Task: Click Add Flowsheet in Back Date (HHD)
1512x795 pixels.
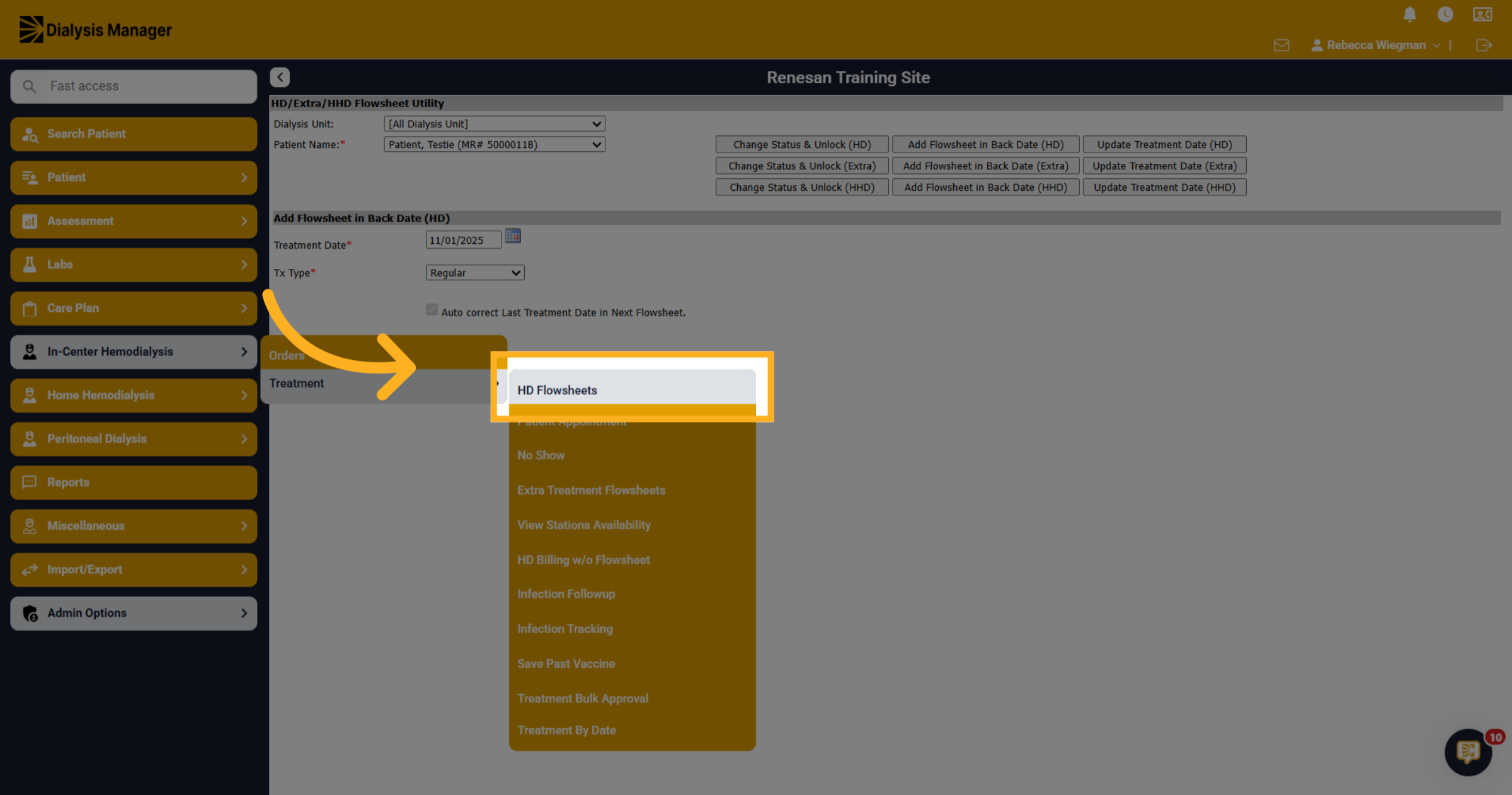Action: coord(985,187)
